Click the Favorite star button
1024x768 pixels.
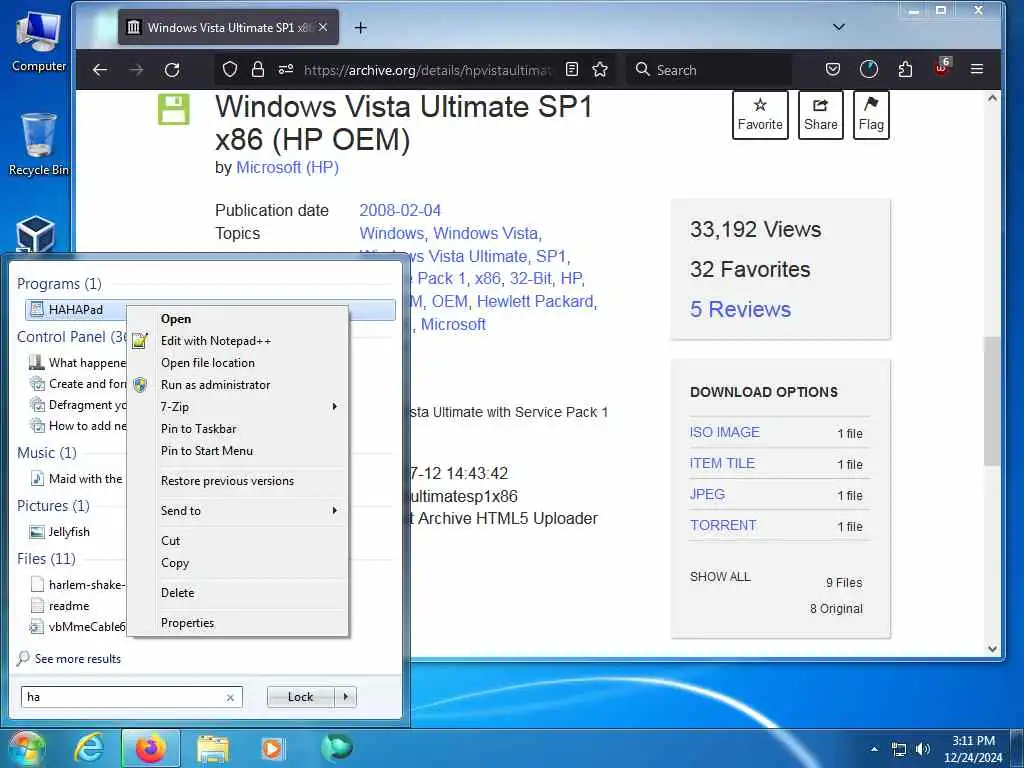[760, 115]
